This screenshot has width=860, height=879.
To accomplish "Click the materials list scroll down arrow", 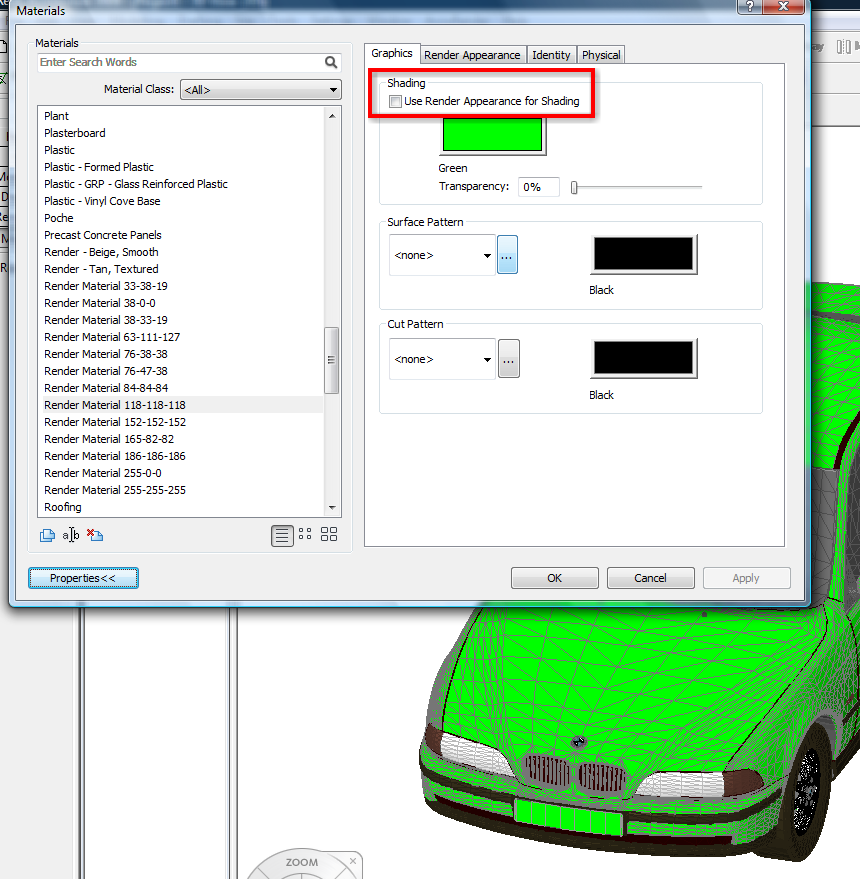I will point(332,507).
